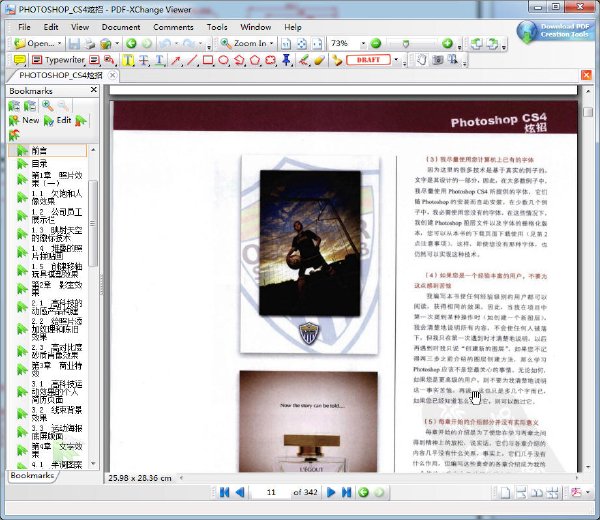Select the Pencil drawing tool
The width and height of the screenshot is (600, 520).
click(303, 60)
